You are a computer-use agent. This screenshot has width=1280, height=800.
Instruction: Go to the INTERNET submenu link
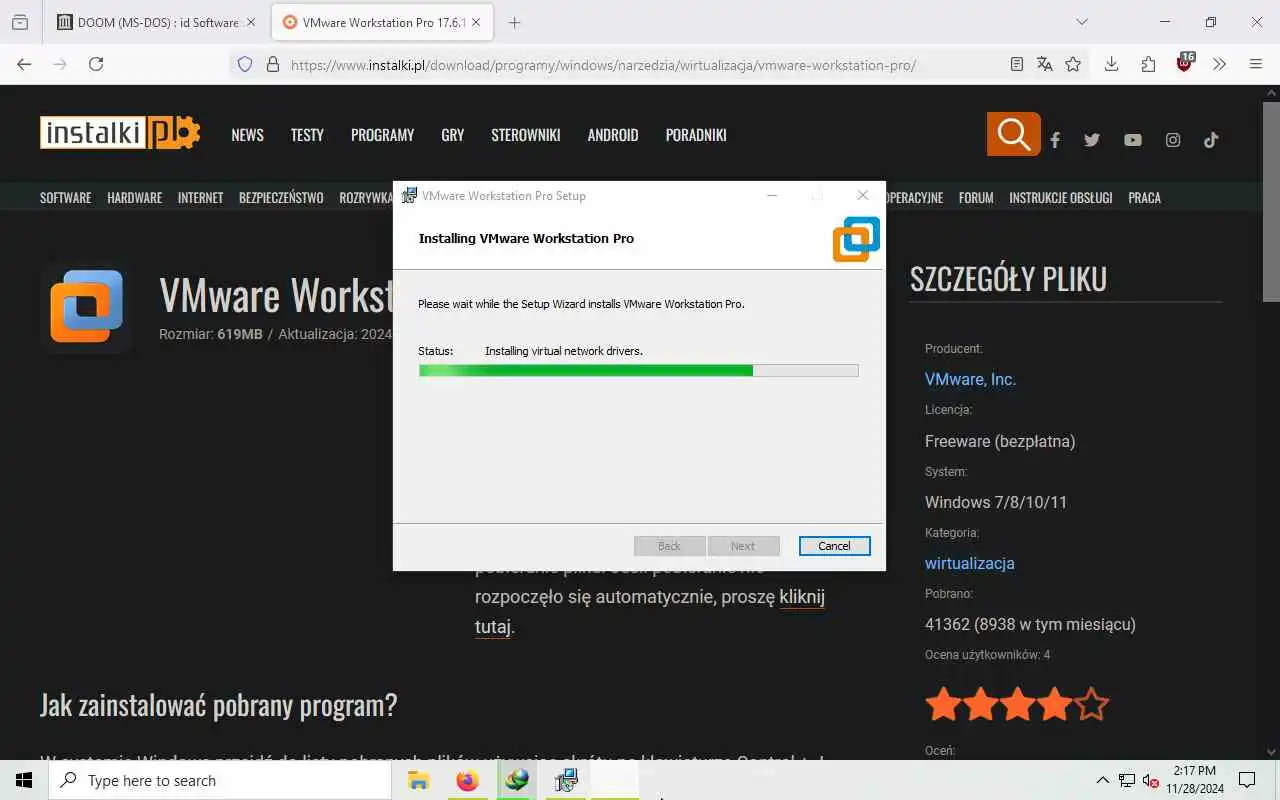201,198
